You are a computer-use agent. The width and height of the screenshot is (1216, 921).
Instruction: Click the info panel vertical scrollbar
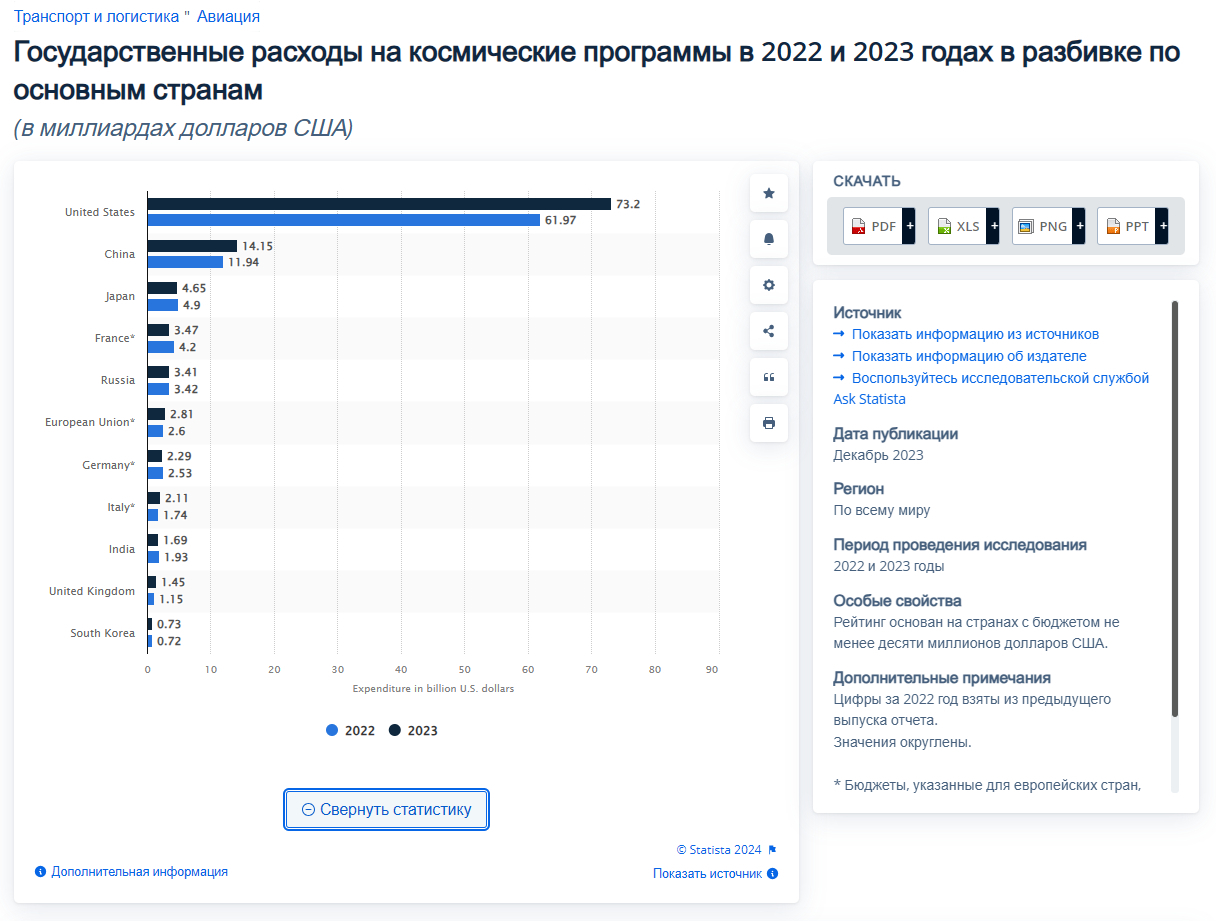pyautogui.click(x=1175, y=508)
